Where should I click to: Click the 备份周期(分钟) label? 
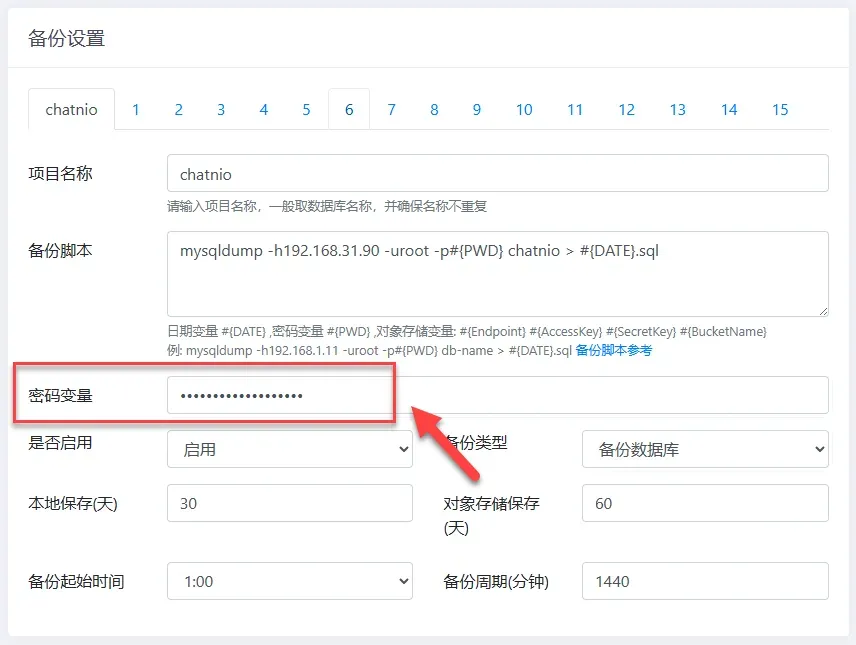pos(496,581)
